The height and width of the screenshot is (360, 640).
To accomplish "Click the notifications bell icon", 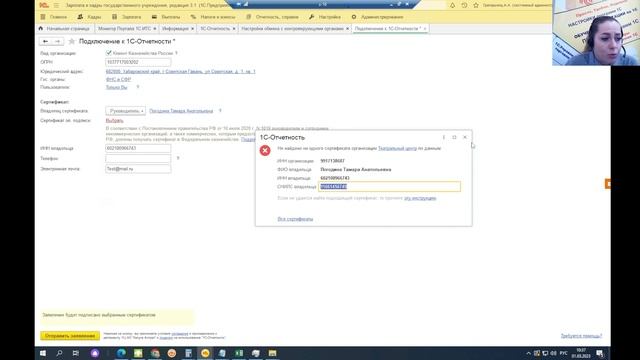I will pos(452,5).
